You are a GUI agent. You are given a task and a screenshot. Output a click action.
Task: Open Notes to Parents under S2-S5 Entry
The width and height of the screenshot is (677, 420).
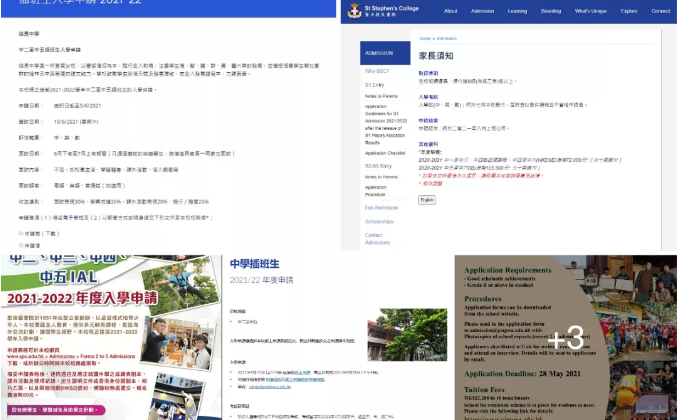click(381, 177)
